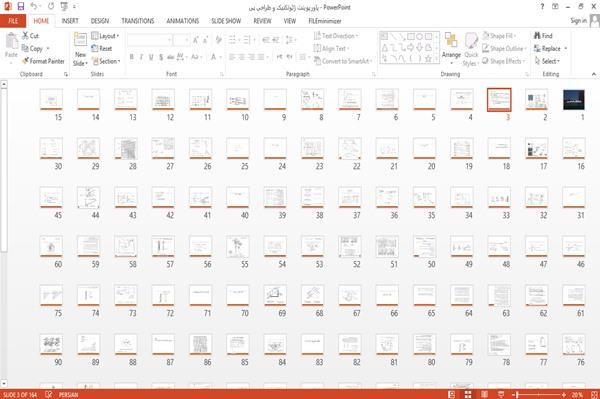Click the Cut scissors icon
Image resolution: width=600 pixels, height=399 pixels.
tap(25, 36)
